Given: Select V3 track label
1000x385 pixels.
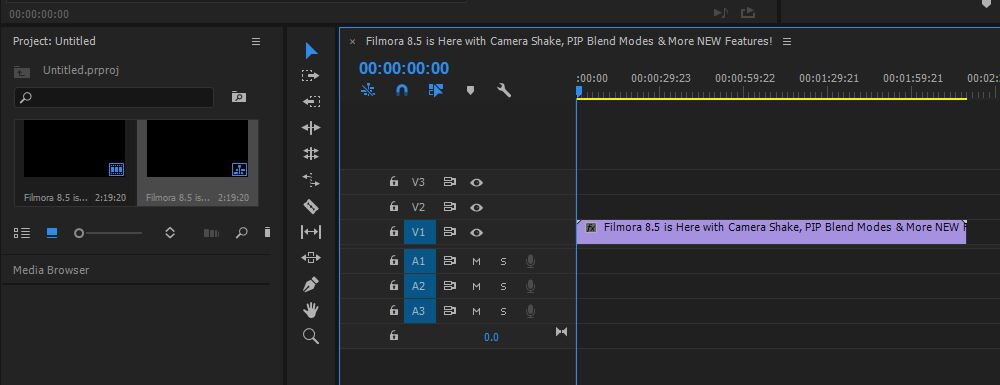Looking at the screenshot, I should pyautogui.click(x=418, y=182).
